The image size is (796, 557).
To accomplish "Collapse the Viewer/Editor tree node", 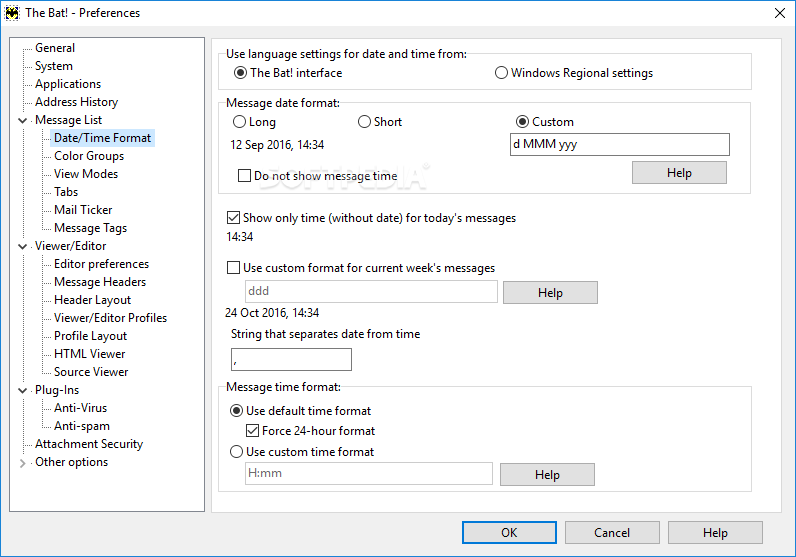I will pos(22,246).
